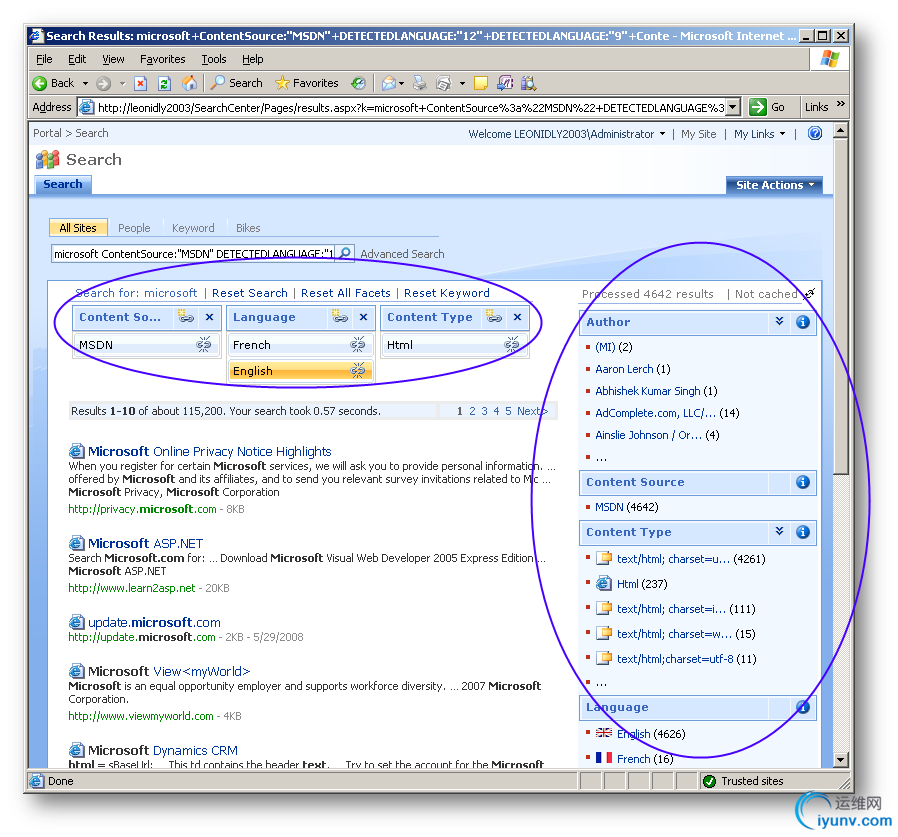The height and width of the screenshot is (837, 898).
Task: Open the Favorites star button
Action: point(307,83)
